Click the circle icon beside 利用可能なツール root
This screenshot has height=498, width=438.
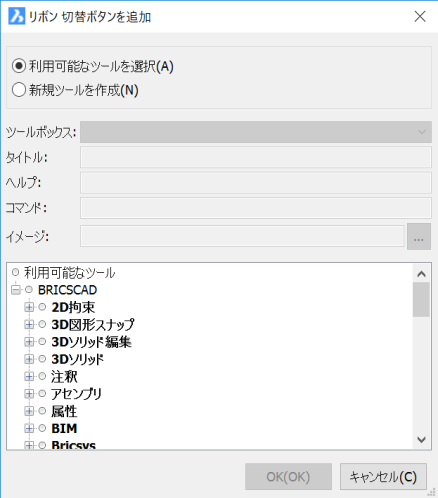click(15, 272)
